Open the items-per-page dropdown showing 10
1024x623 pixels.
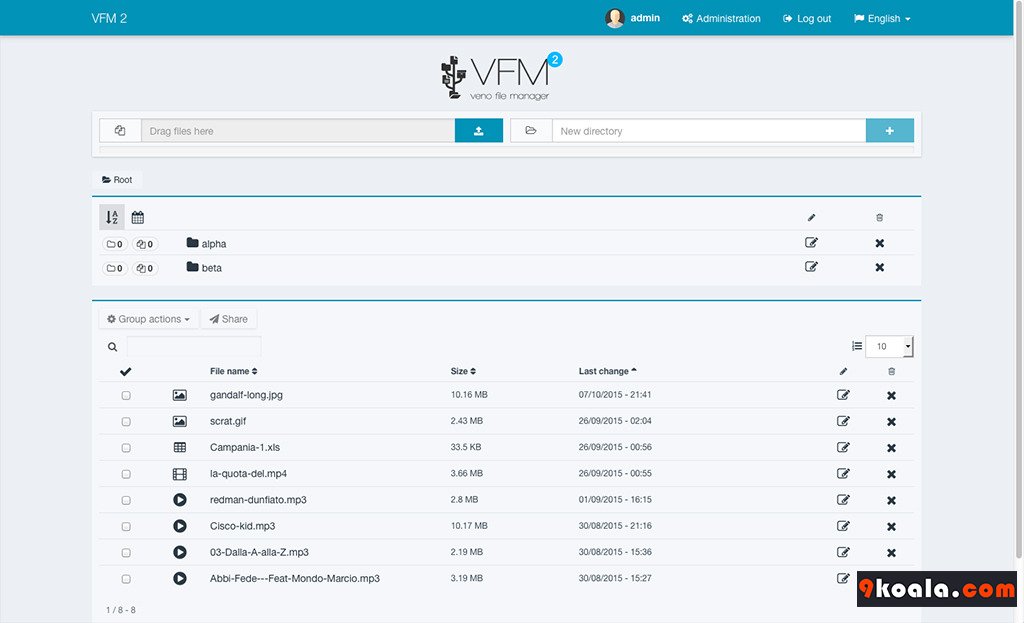(888, 347)
